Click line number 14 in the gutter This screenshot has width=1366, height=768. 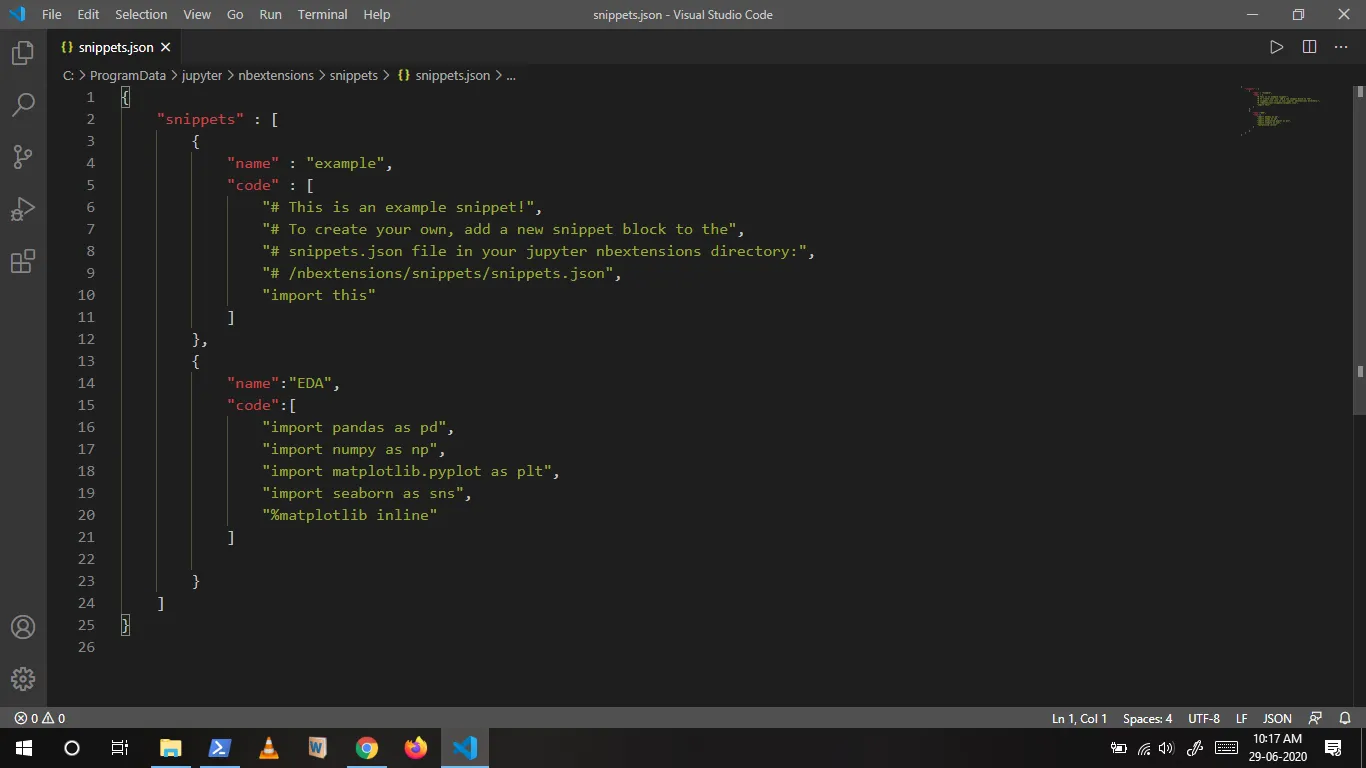(86, 383)
